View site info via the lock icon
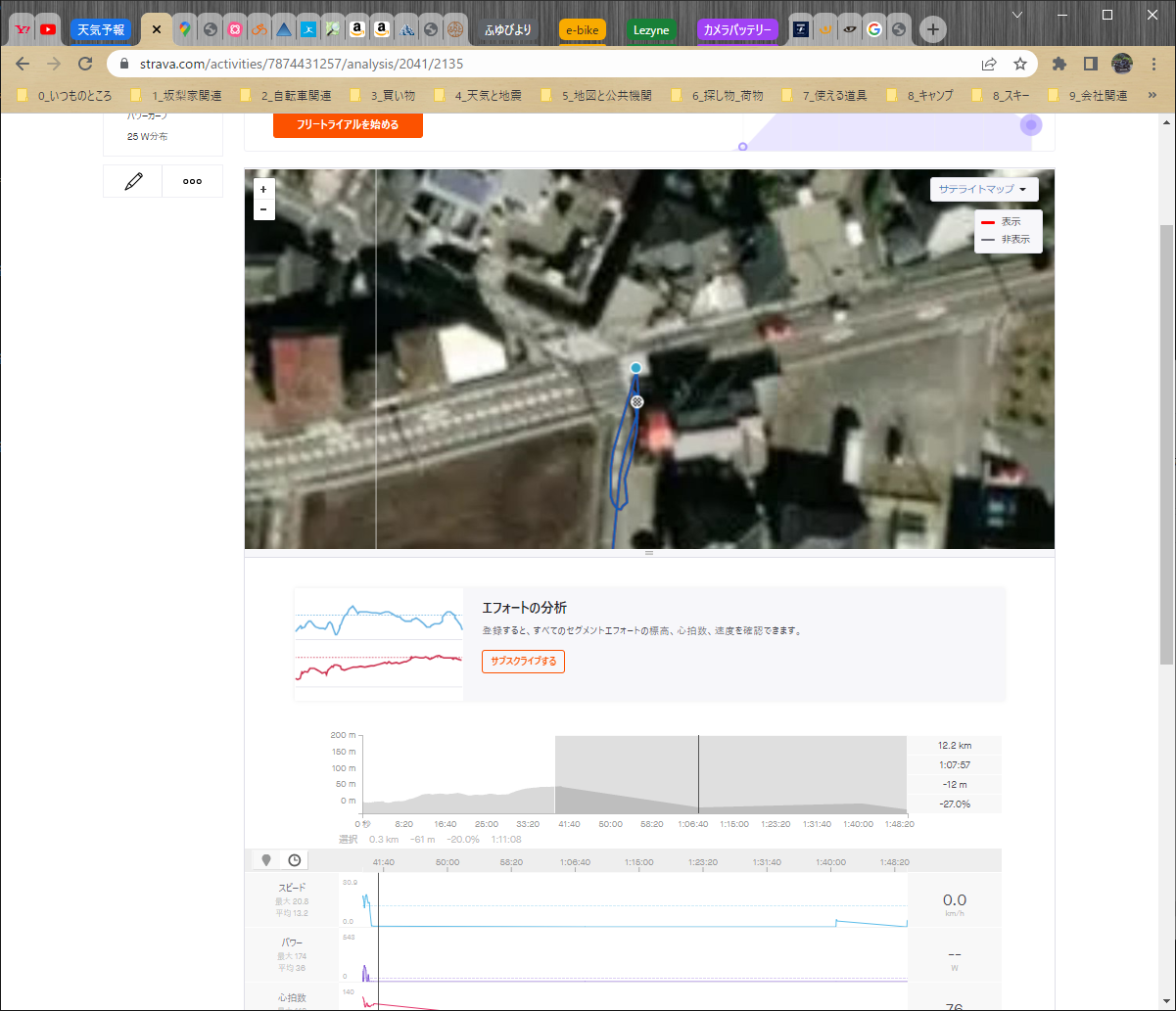Screen dimensions: 1176x1011 (124, 64)
